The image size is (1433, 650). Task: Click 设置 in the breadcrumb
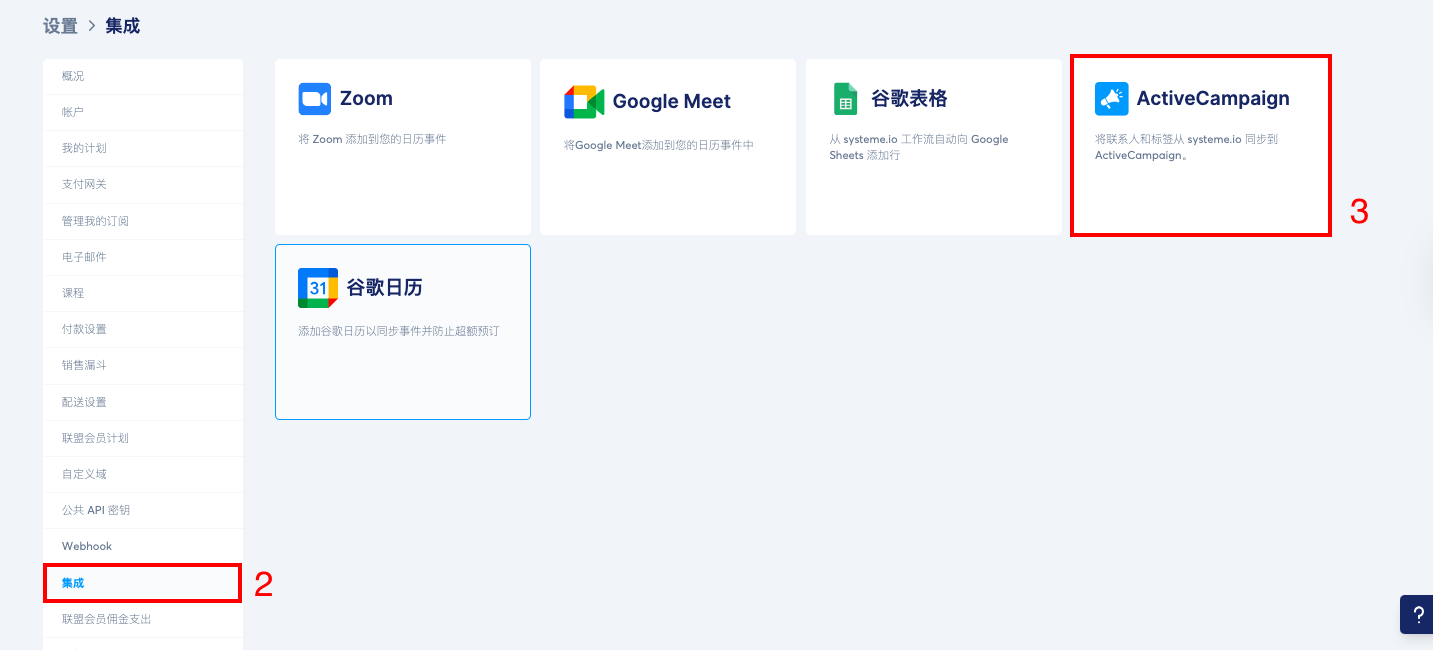coord(60,26)
